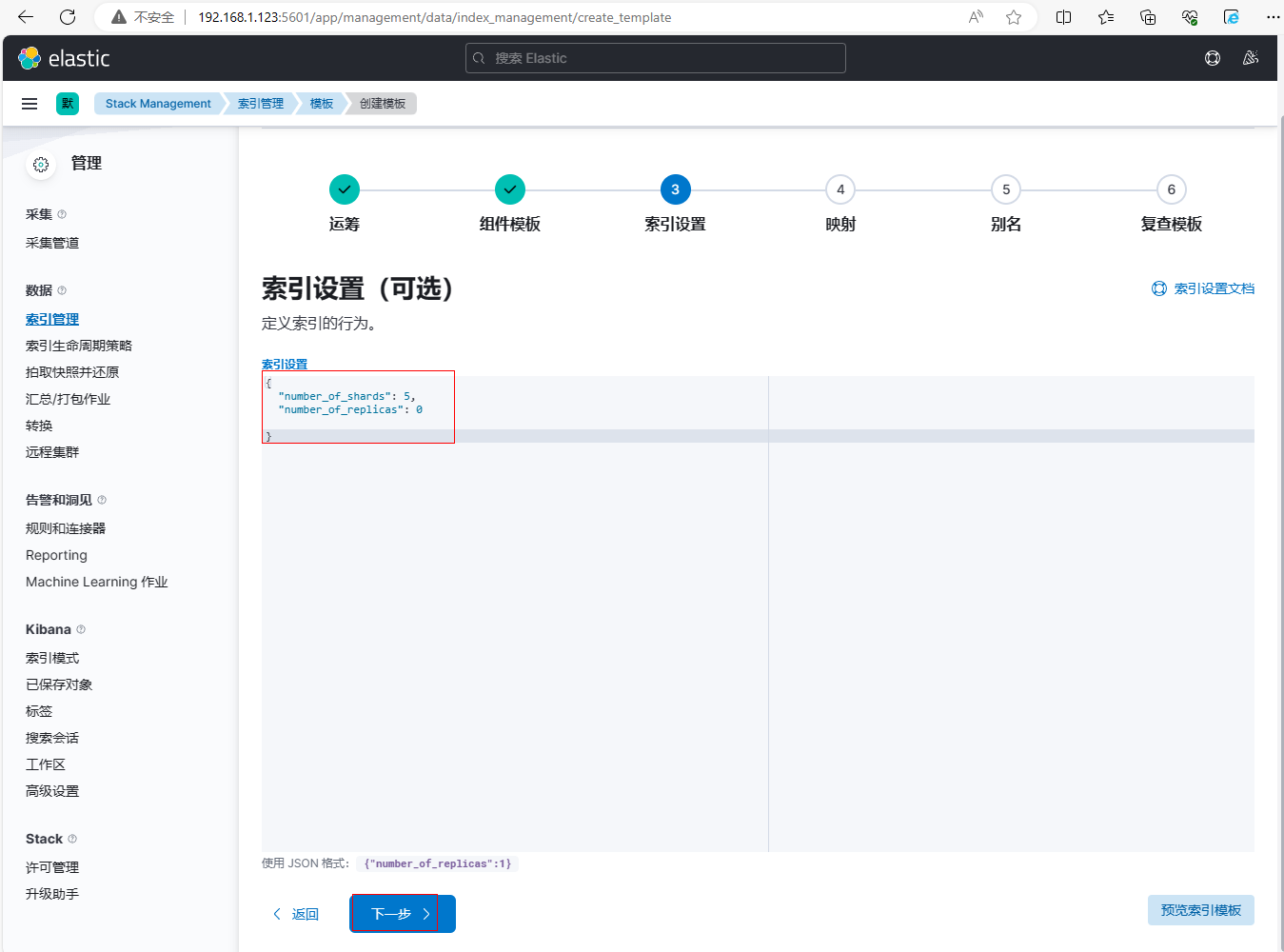Jump to step 6 复查模板
Image resolution: width=1284 pixels, height=952 pixels.
click(x=1171, y=189)
